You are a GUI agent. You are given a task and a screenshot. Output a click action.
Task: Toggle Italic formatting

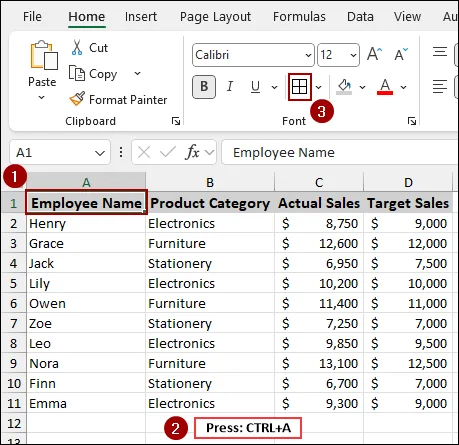click(229, 87)
